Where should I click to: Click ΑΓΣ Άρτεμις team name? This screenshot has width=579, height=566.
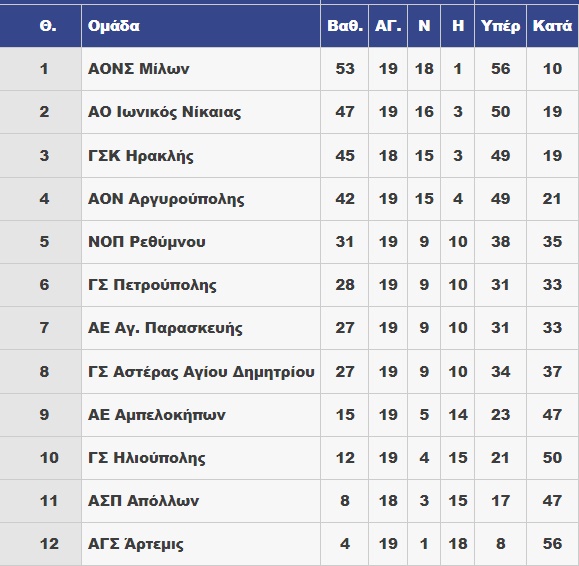[136, 544]
